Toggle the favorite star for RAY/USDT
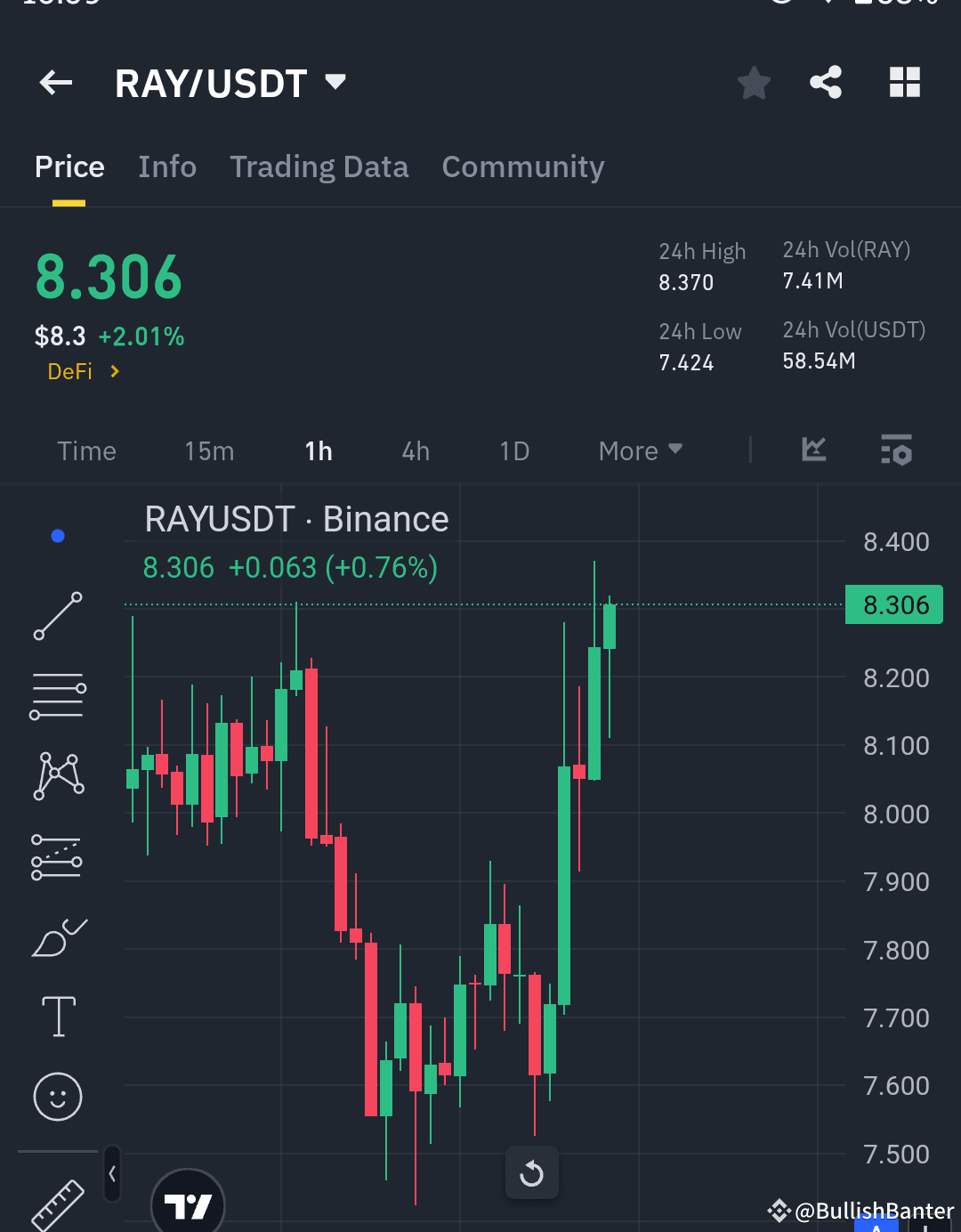The image size is (961, 1232). (754, 82)
